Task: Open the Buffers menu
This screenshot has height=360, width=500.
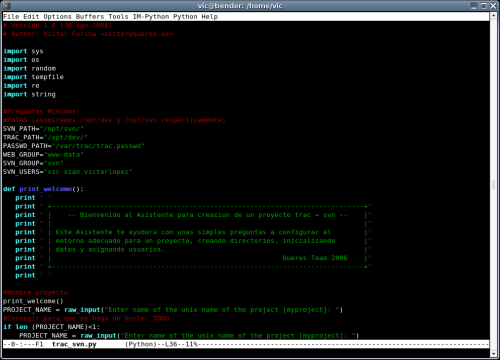Action: click(x=90, y=17)
